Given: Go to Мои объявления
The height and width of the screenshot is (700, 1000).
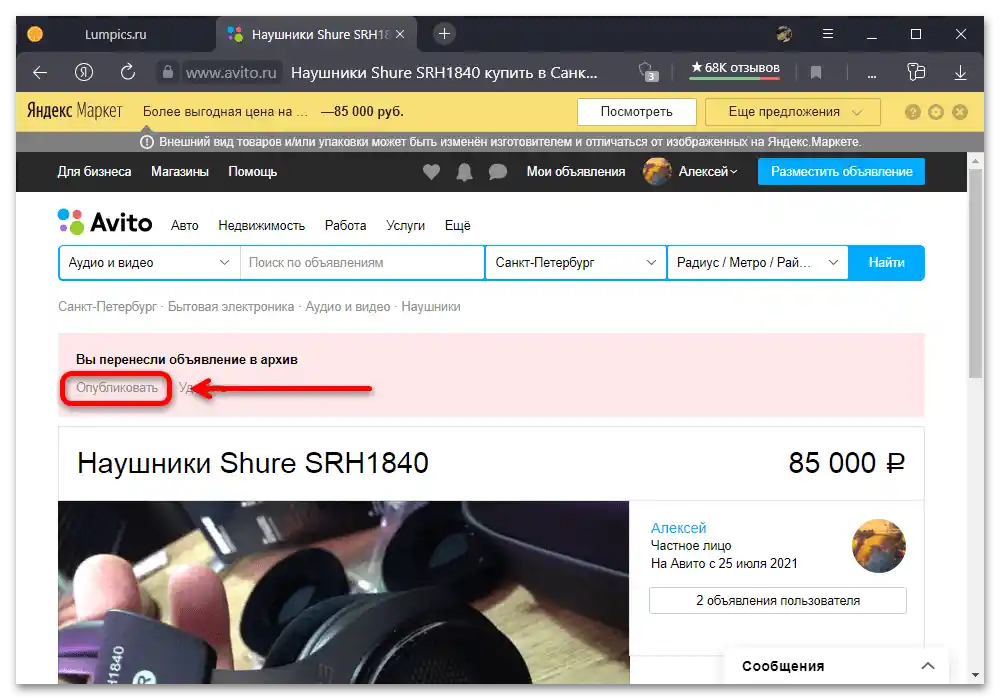Looking at the screenshot, I should coord(576,171).
